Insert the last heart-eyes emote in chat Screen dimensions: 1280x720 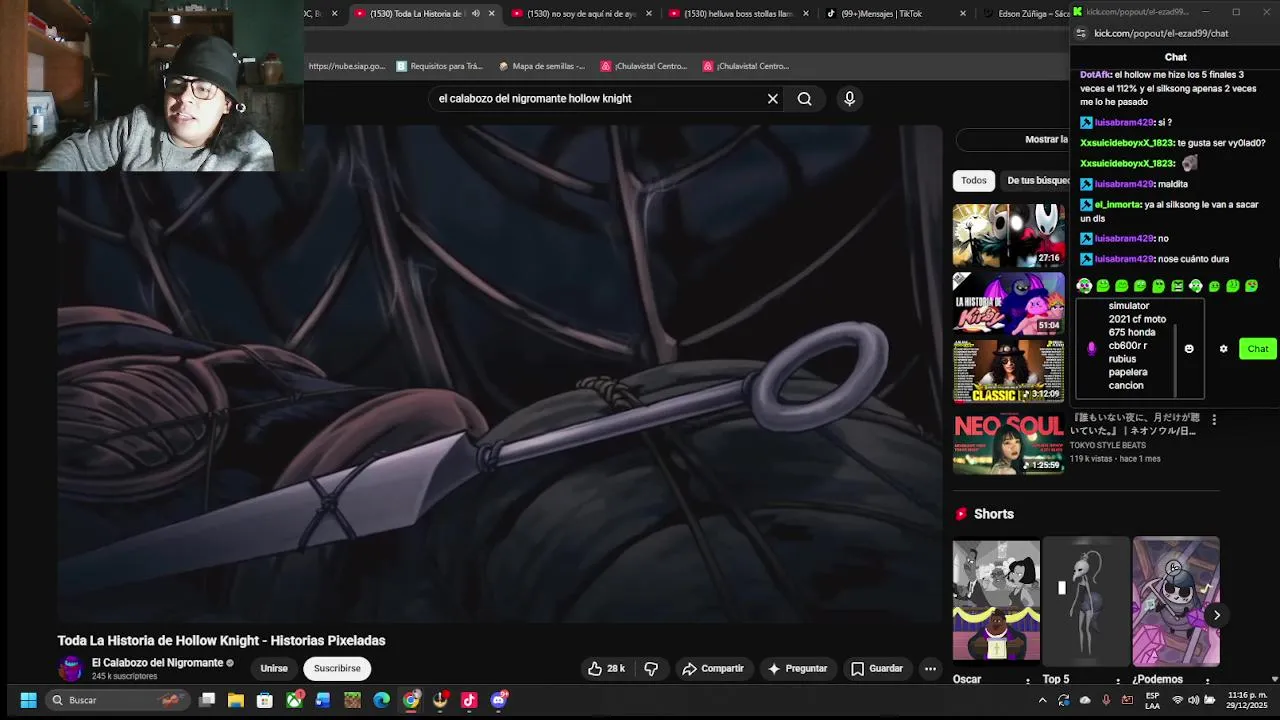[1251, 286]
